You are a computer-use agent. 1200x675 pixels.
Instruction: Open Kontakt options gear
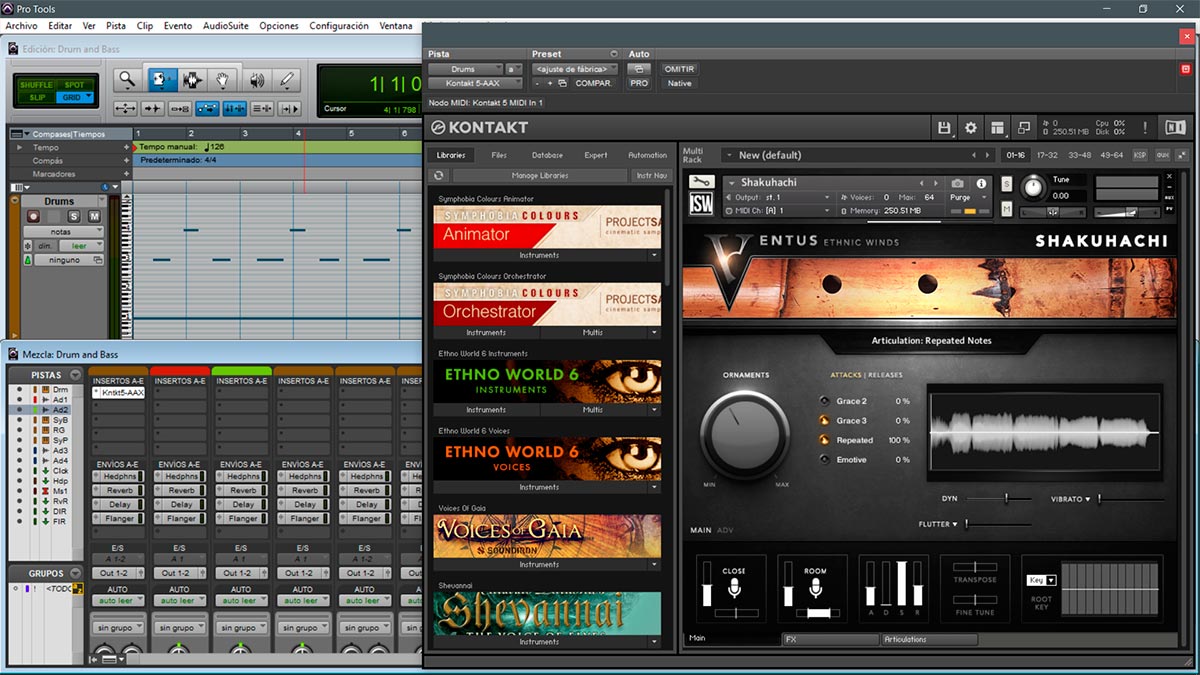970,127
